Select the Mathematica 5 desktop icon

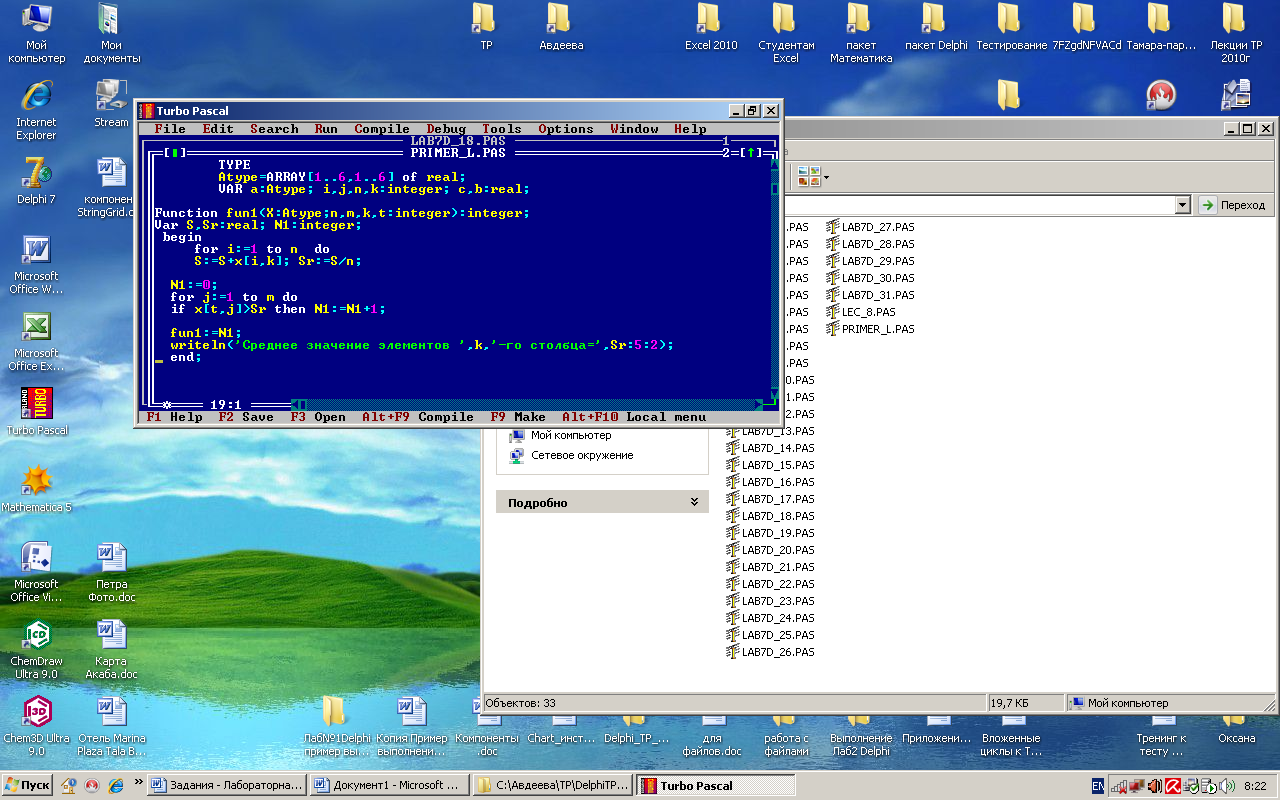tap(37, 489)
